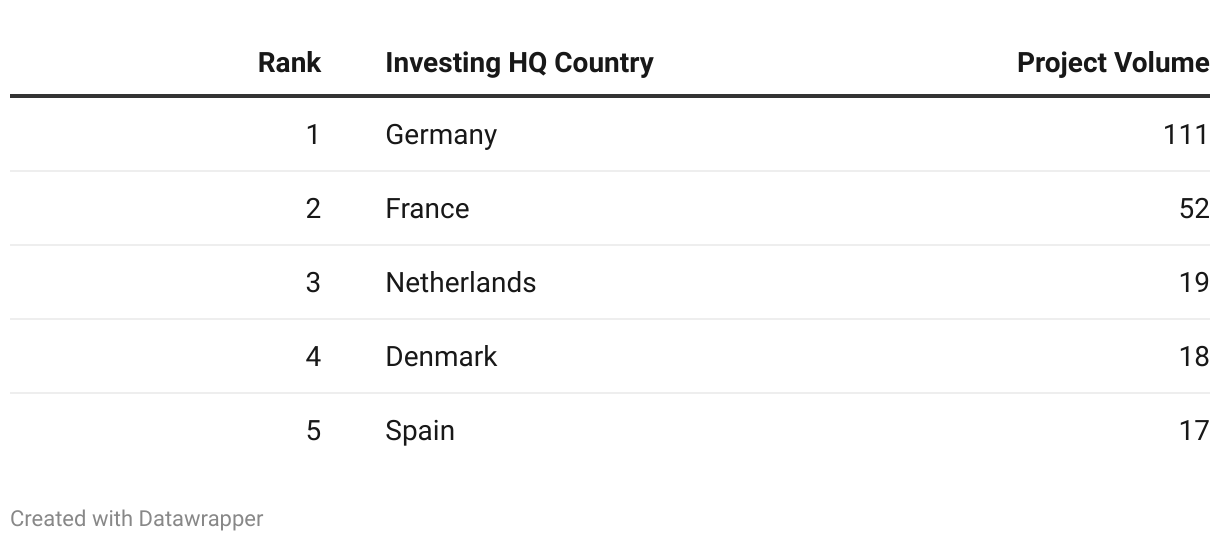Viewport: 1220px width, 542px height.
Task: Click the Netherlands project volume value 19
Action: [x=1194, y=282]
